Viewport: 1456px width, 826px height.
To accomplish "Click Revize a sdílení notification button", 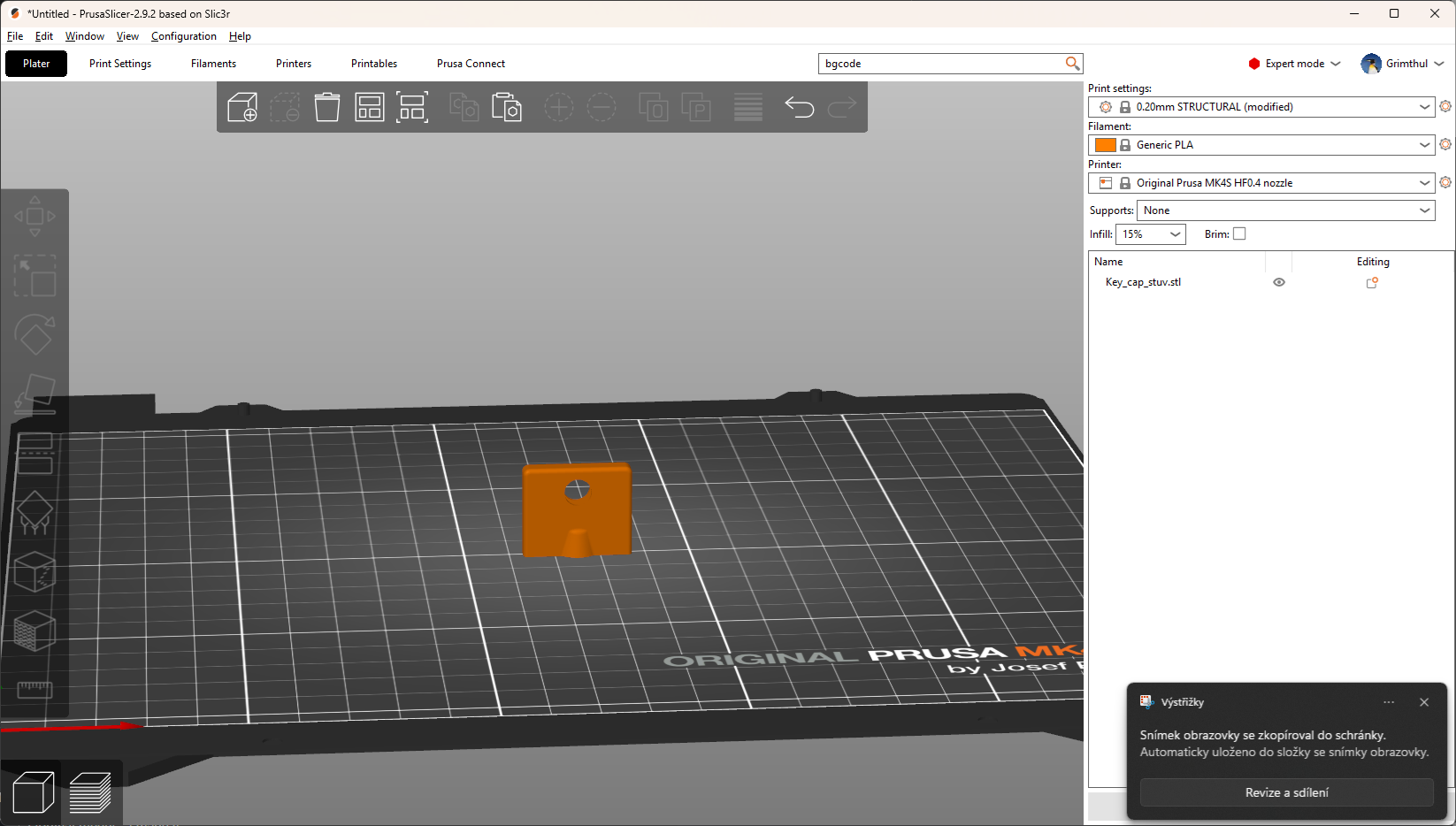I will (1286, 792).
